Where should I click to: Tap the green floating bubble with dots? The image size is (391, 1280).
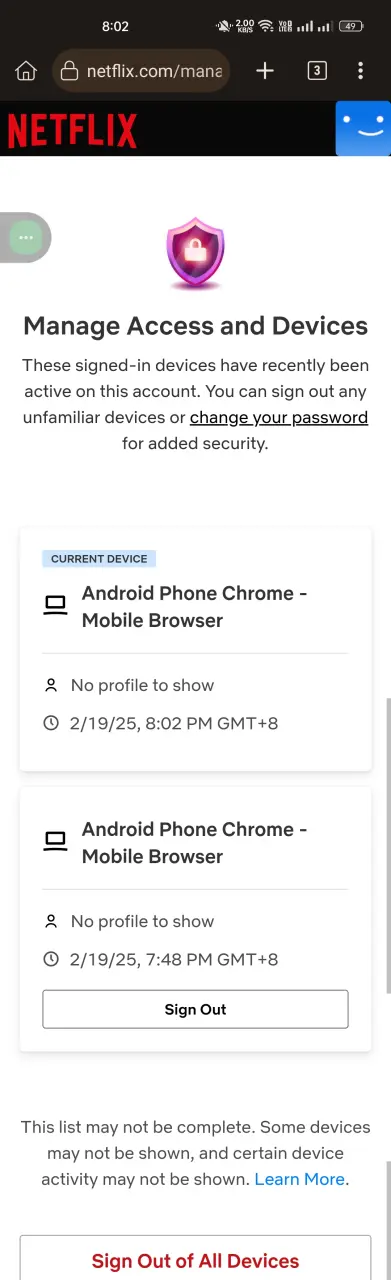tap(26, 238)
